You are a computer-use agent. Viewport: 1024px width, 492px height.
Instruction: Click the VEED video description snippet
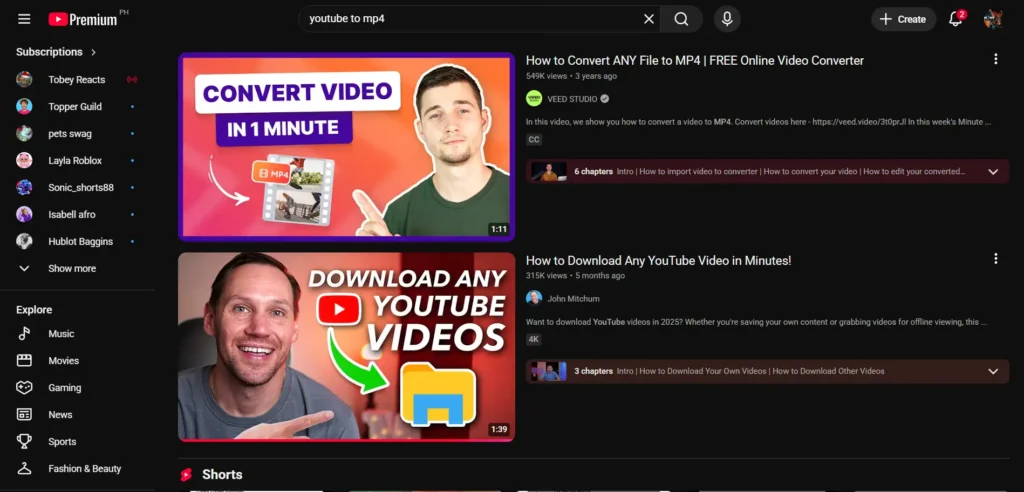pos(759,122)
